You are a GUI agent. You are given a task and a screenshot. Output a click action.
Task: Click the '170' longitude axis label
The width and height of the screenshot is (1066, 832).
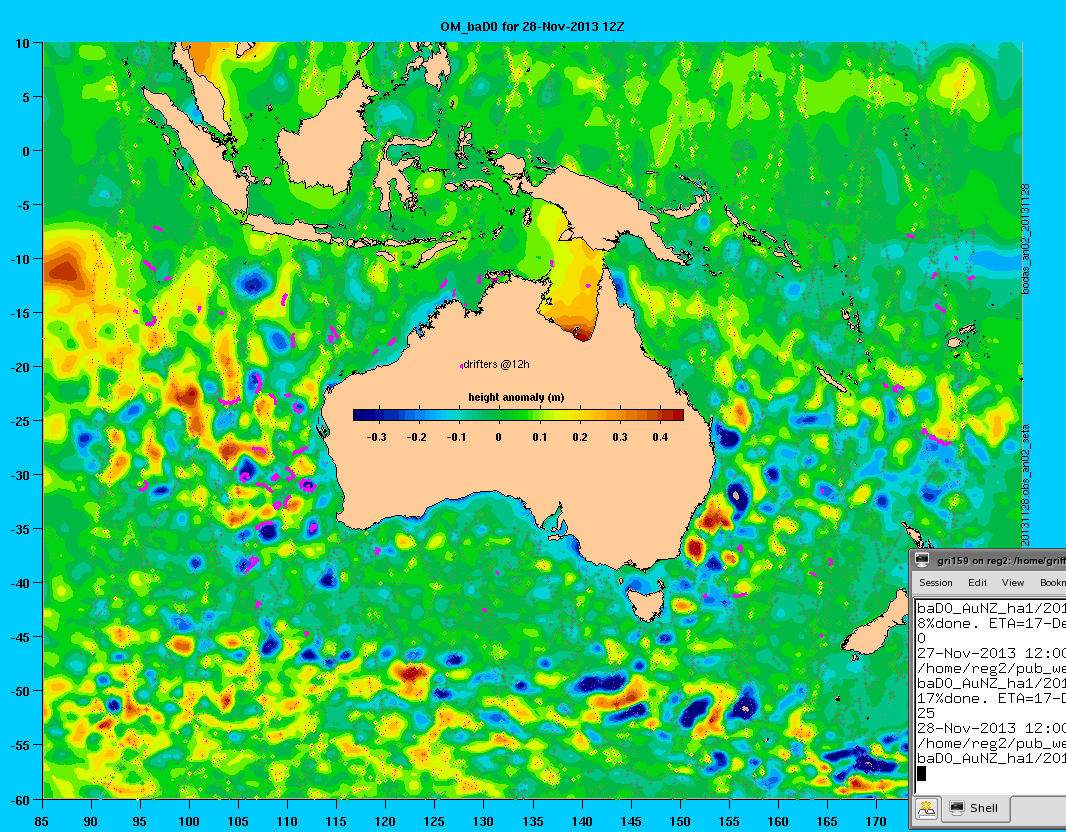pyautogui.click(x=876, y=821)
